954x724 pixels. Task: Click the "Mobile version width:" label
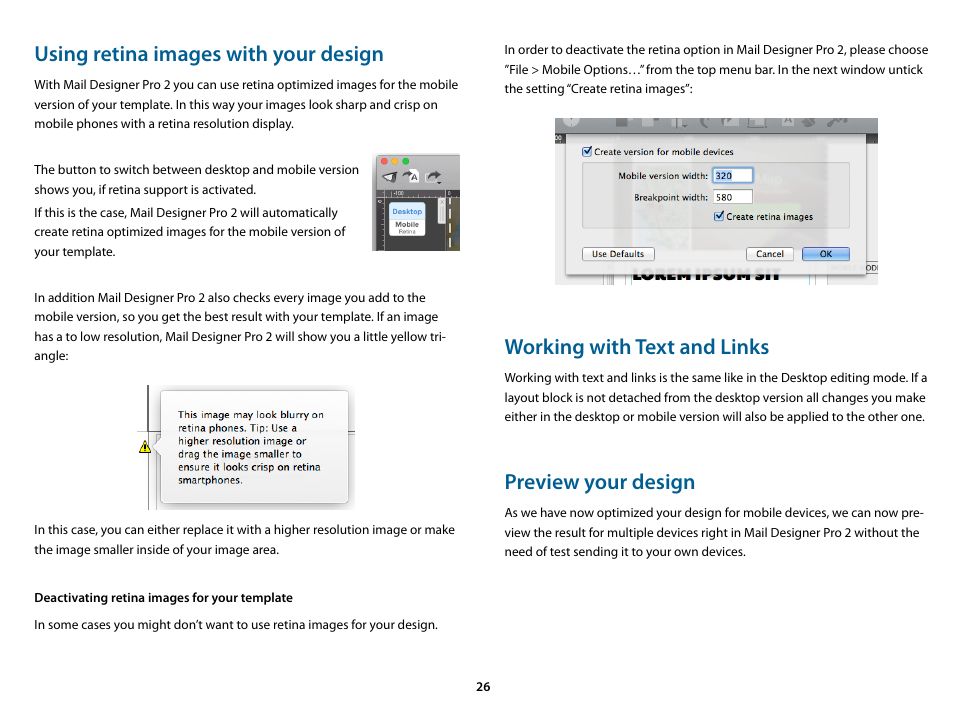(x=663, y=176)
